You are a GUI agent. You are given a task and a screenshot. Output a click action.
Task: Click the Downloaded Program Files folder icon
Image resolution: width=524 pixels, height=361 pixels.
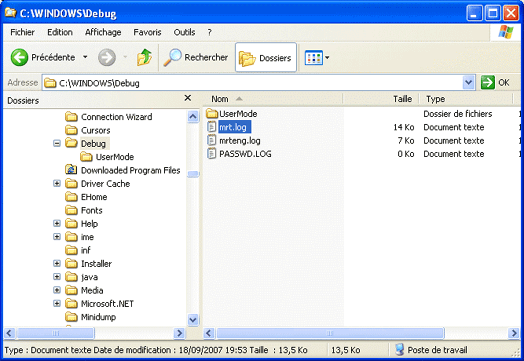tap(71, 170)
